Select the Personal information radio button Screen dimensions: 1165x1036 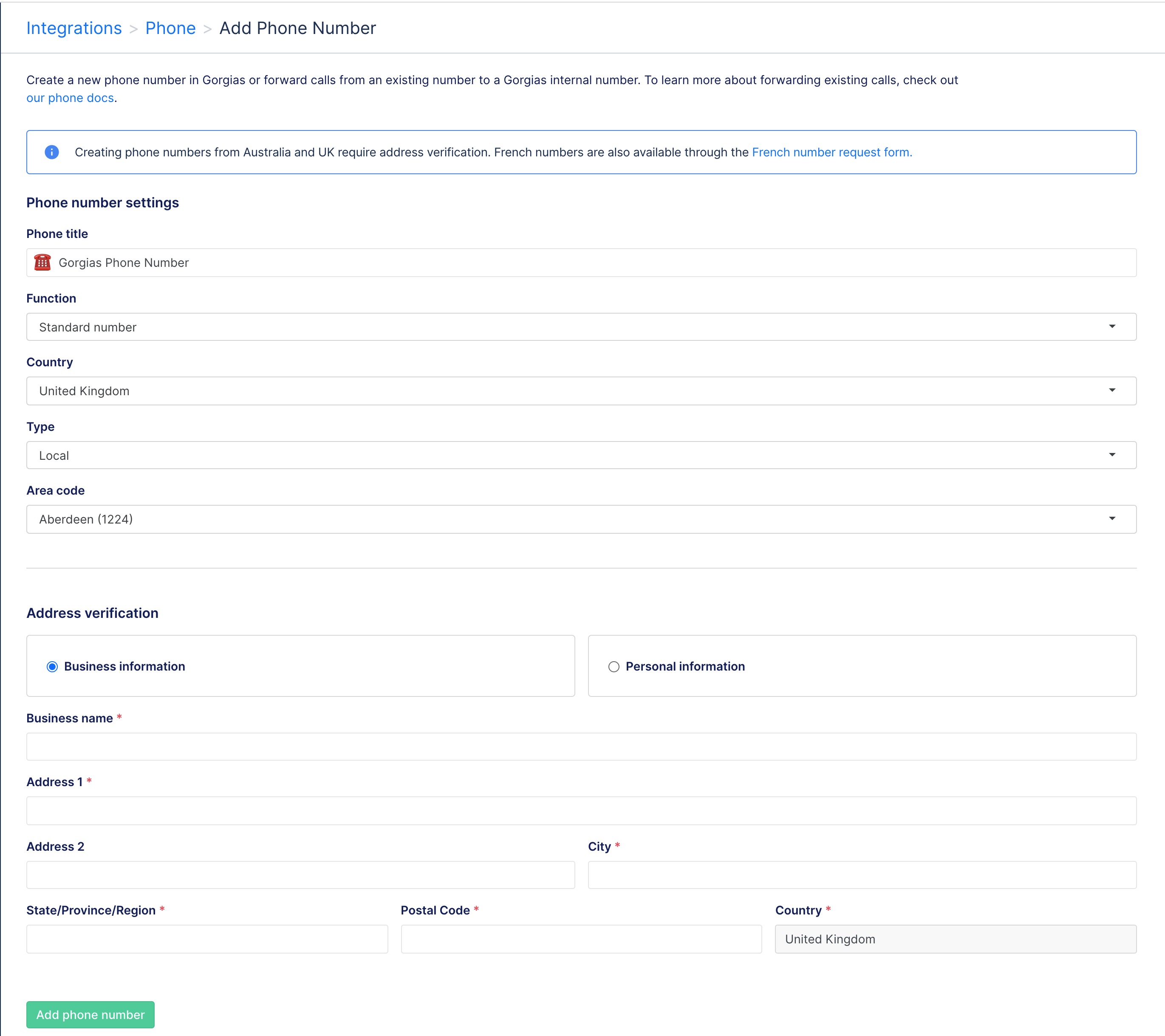(614, 667)
